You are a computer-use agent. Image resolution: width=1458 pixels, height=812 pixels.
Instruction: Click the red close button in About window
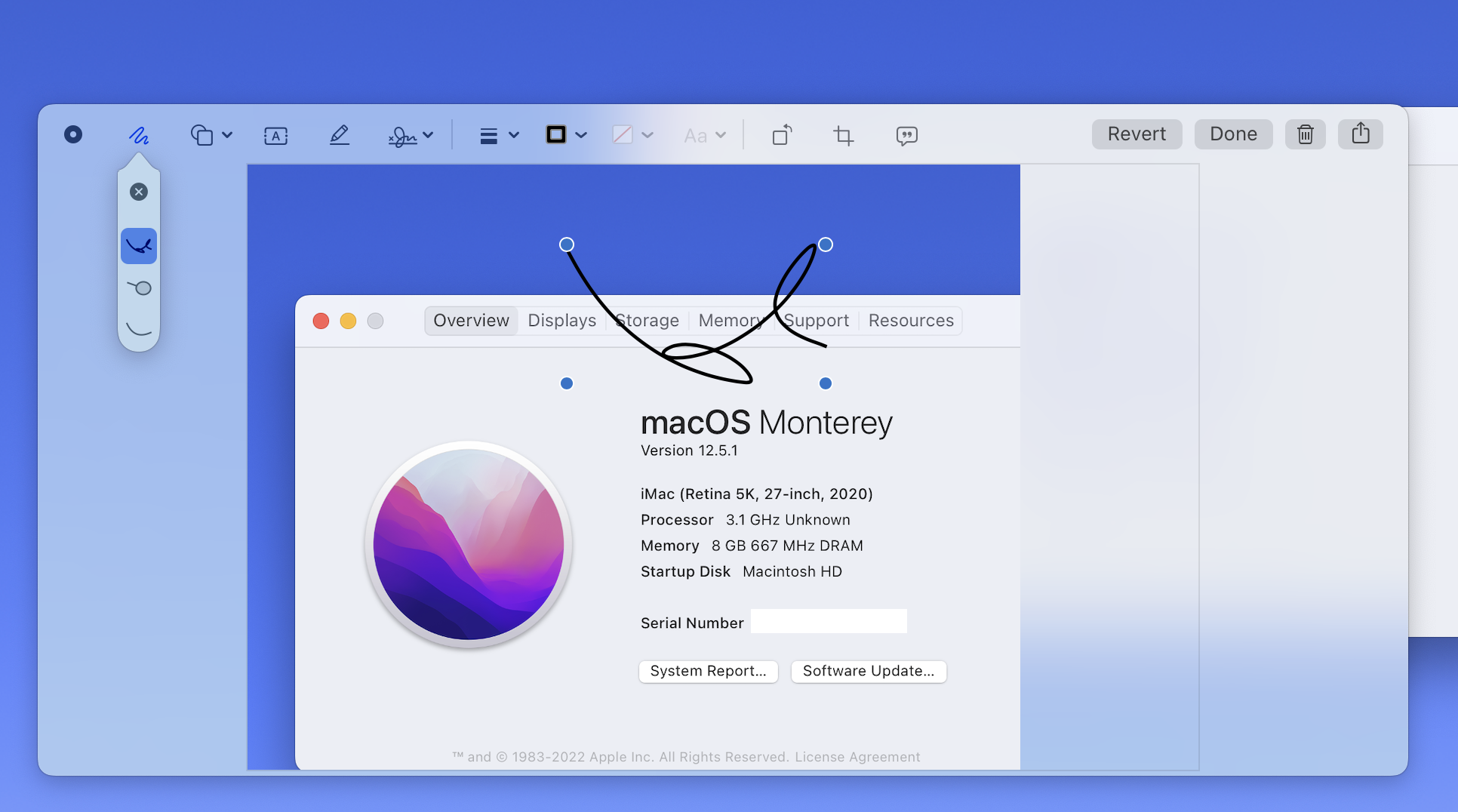pyautogui.click(x=321, y=321)
